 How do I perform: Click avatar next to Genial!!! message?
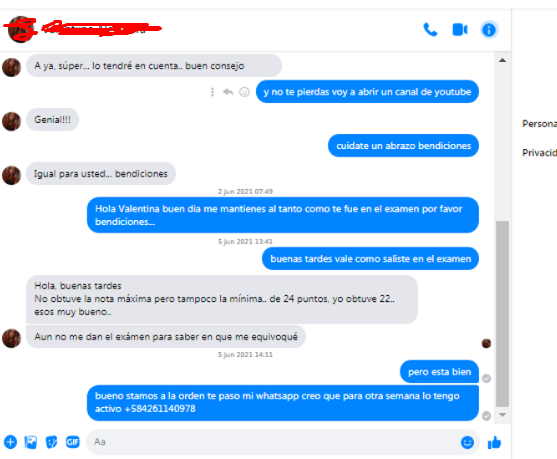click(x=11, y=121)
